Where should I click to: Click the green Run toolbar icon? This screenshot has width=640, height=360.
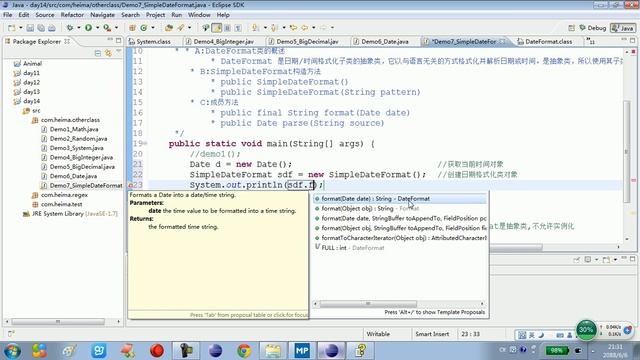click(88, 28)
